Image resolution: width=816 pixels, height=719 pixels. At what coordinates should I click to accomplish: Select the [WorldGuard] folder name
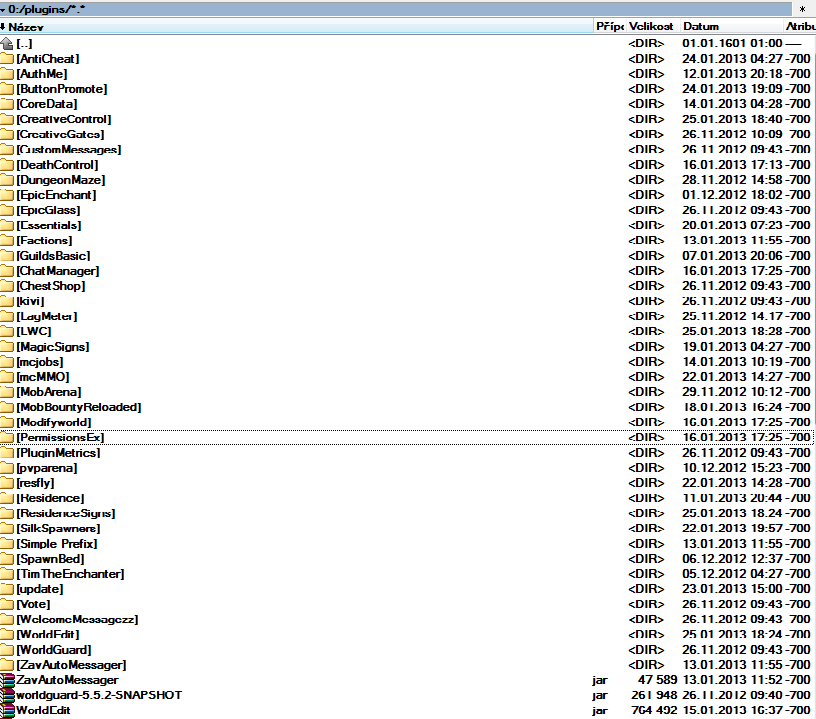click(x=54, y=650)
